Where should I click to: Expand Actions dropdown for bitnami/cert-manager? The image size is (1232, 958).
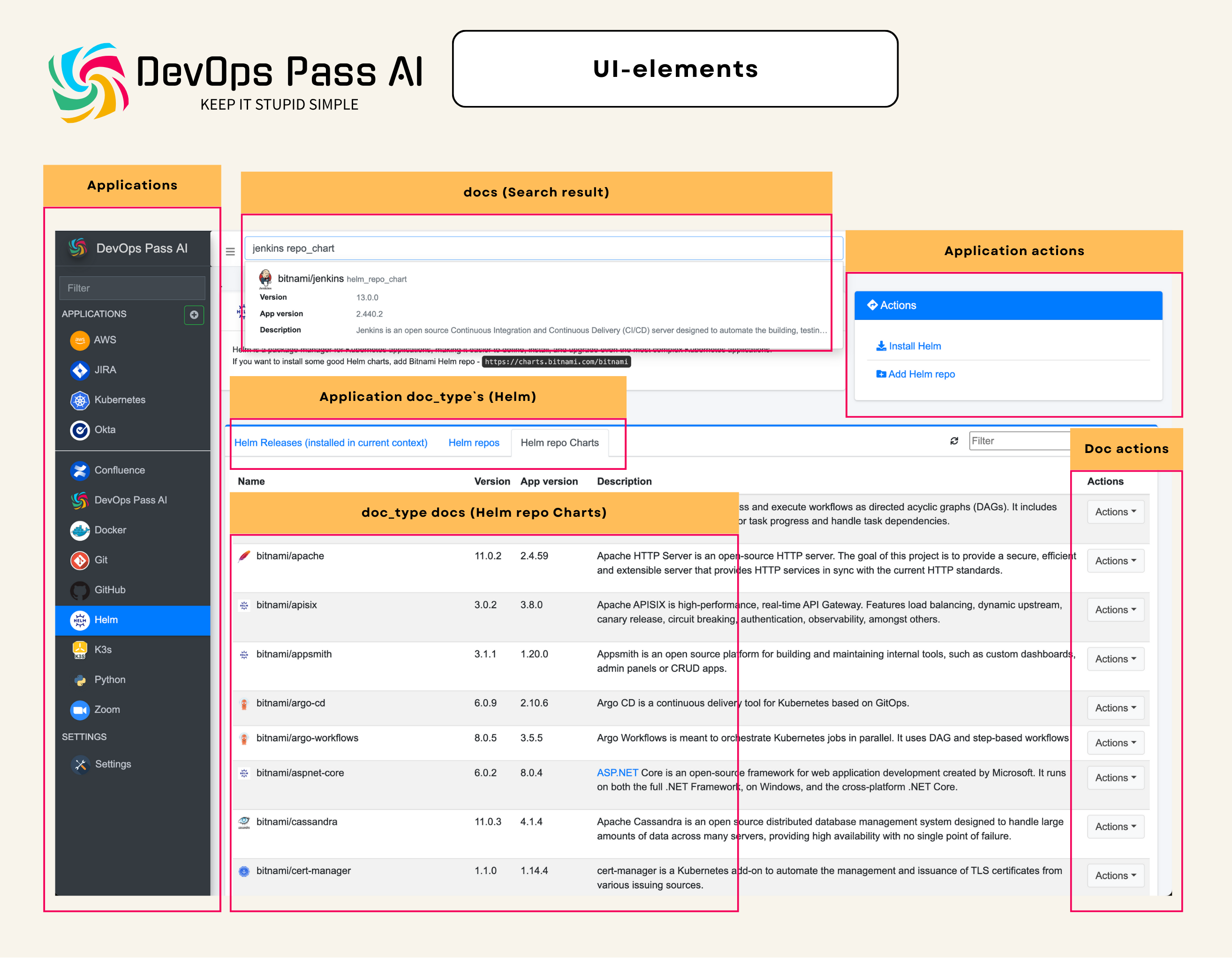(1115, 875)
